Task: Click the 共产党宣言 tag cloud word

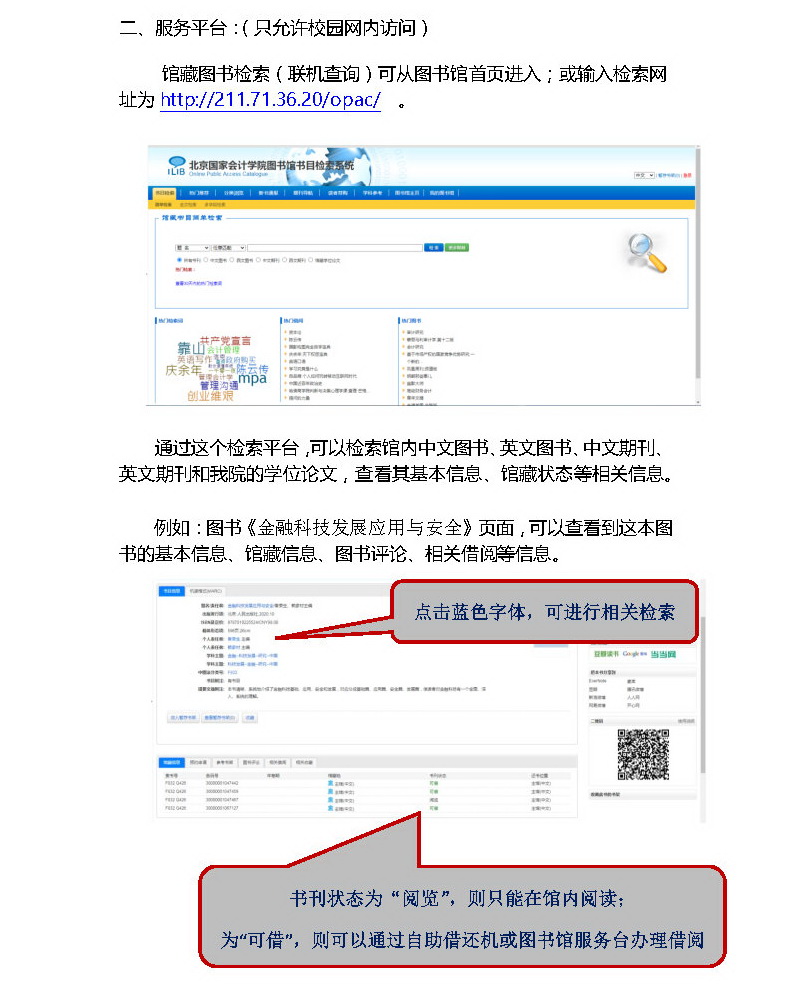Action: pos(225,340)
